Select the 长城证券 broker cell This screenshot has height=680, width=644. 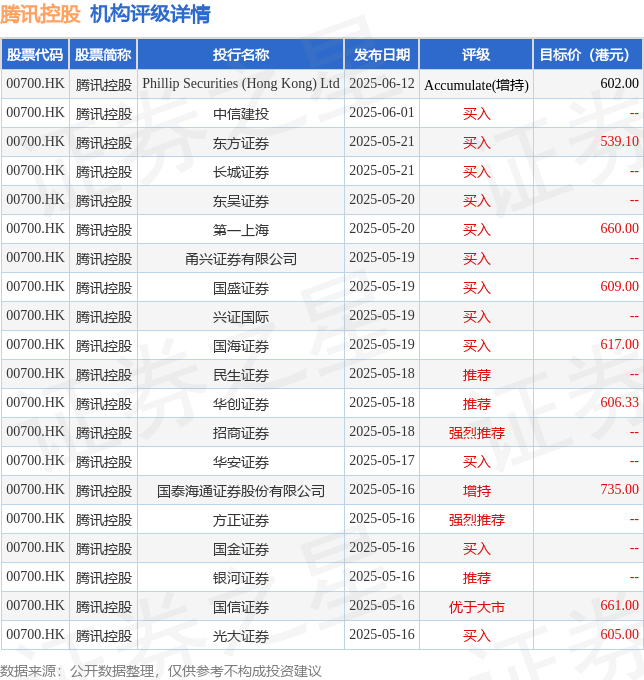click(241, 172)
